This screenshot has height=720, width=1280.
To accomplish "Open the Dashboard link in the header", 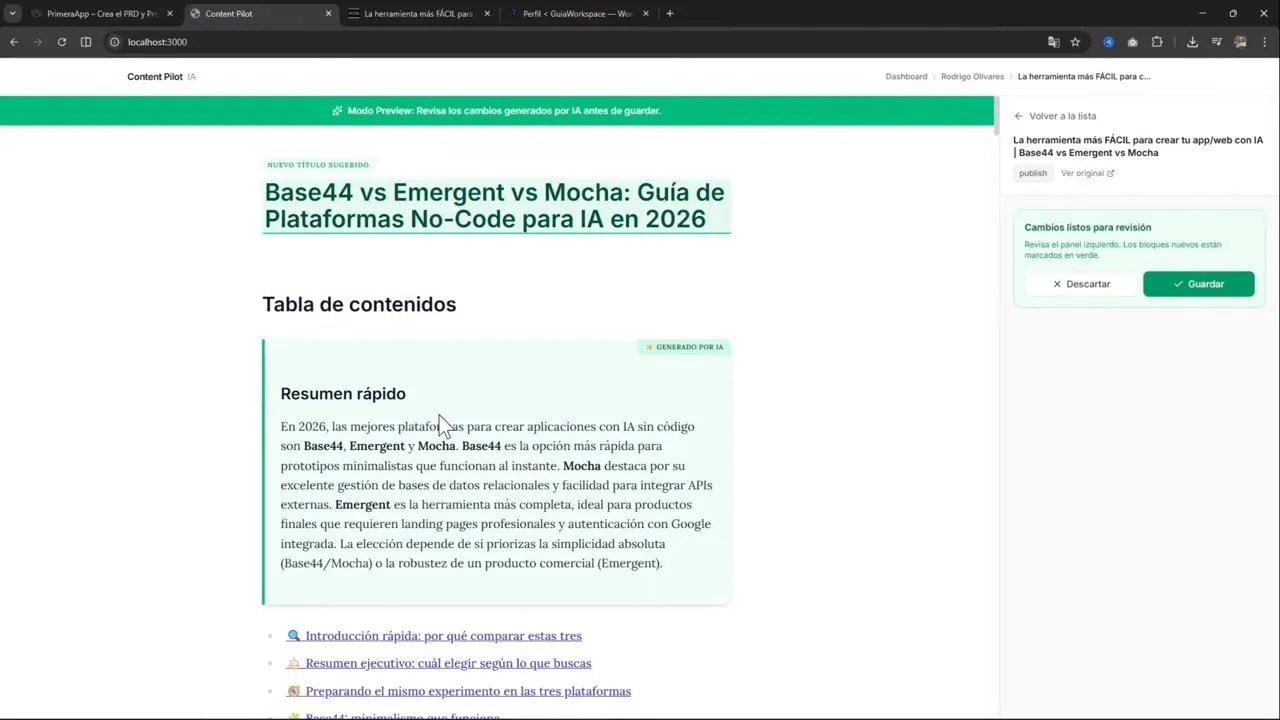I will coord(906,76).
